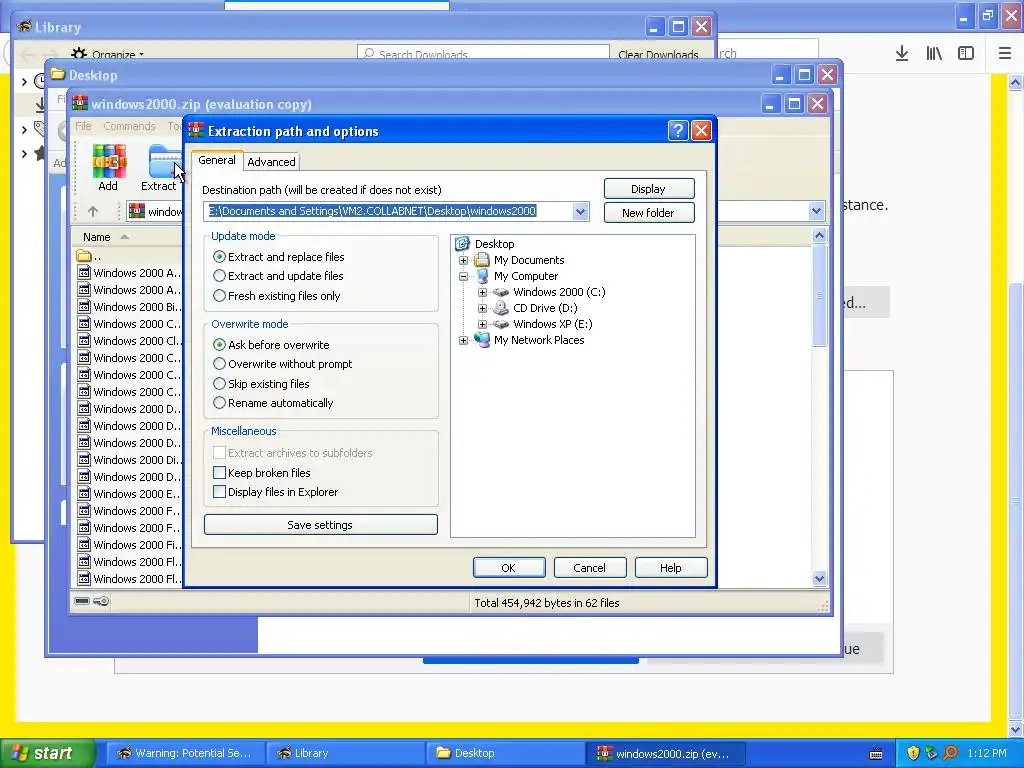
Task: Click the parent folder '..' entry
Action: coord(89,256)
